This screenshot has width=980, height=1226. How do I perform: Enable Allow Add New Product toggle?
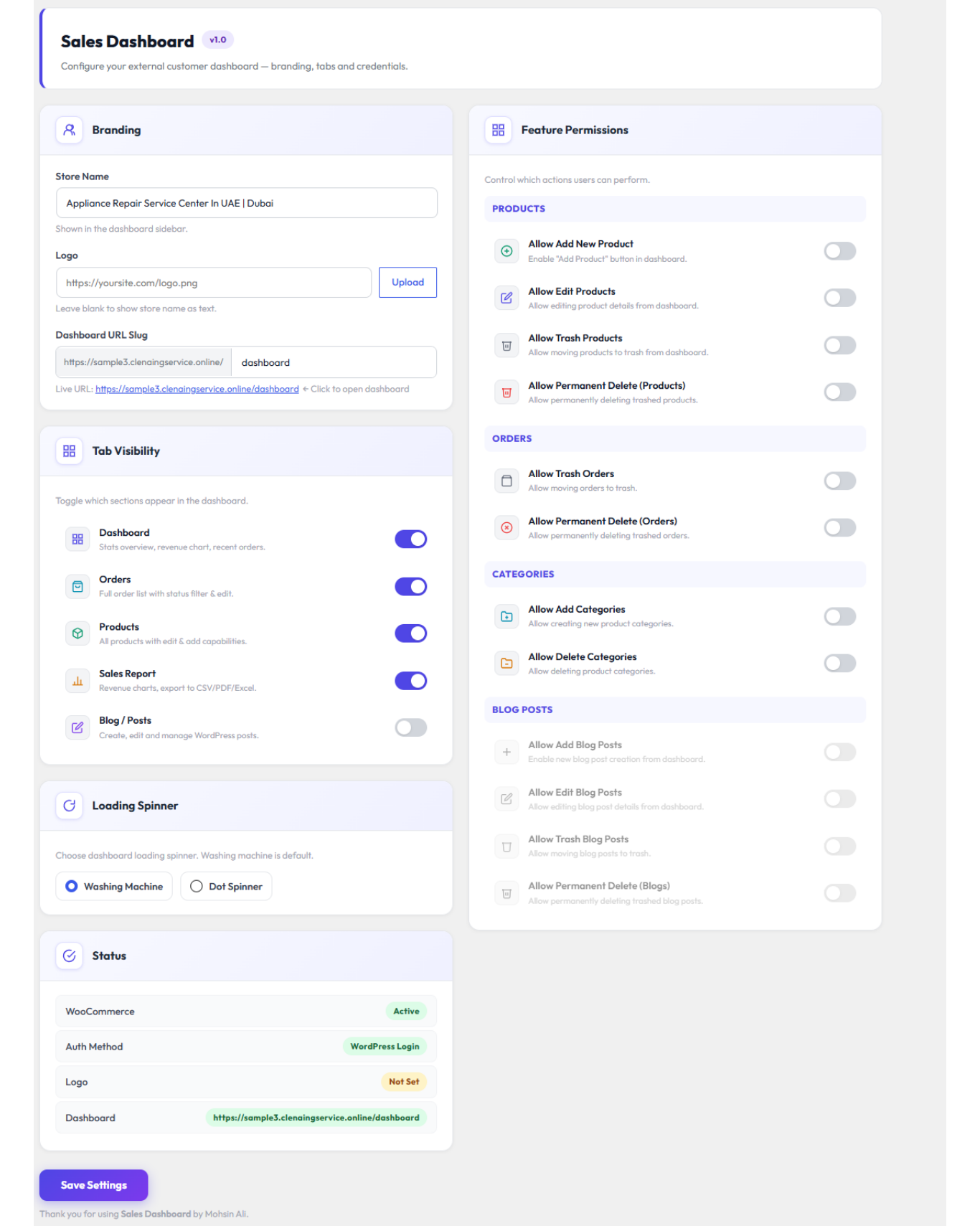tap(840, 251)
